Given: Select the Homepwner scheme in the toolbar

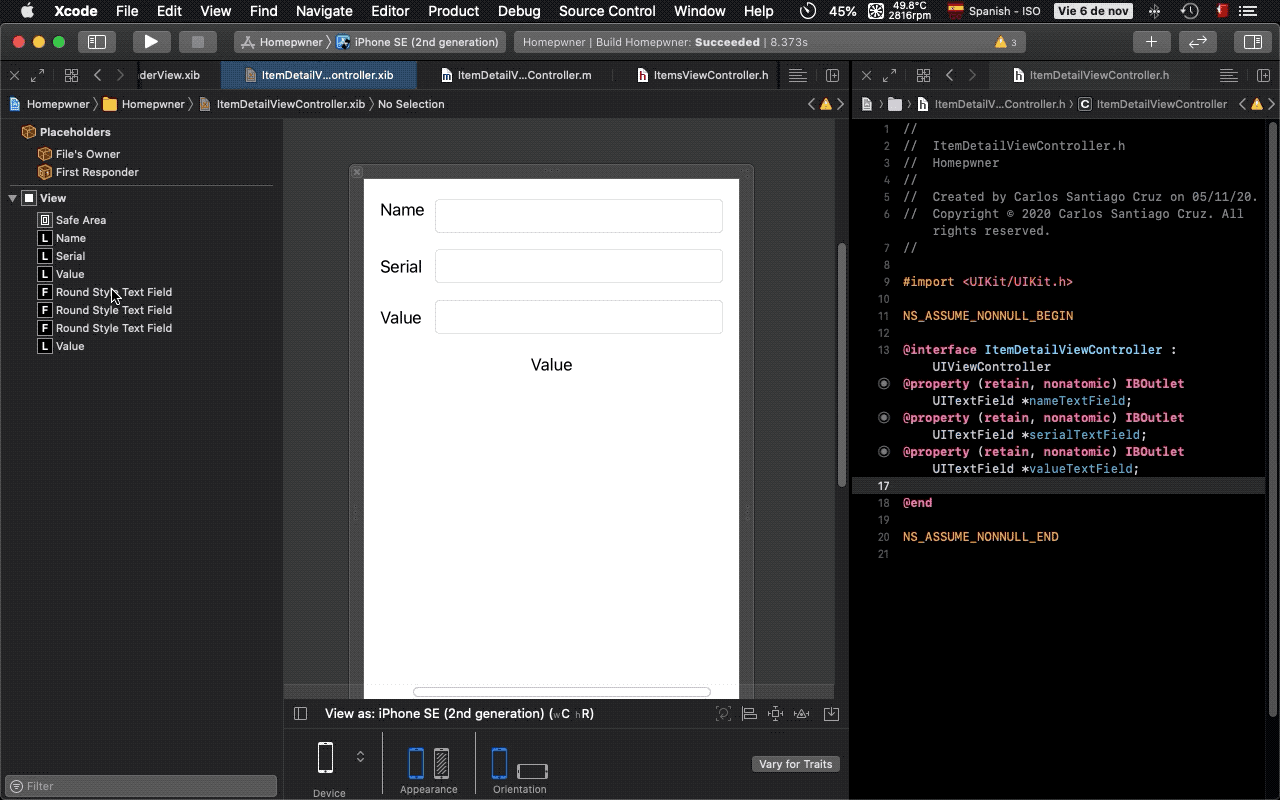Looking at the screenshot, I should [282, 42].
